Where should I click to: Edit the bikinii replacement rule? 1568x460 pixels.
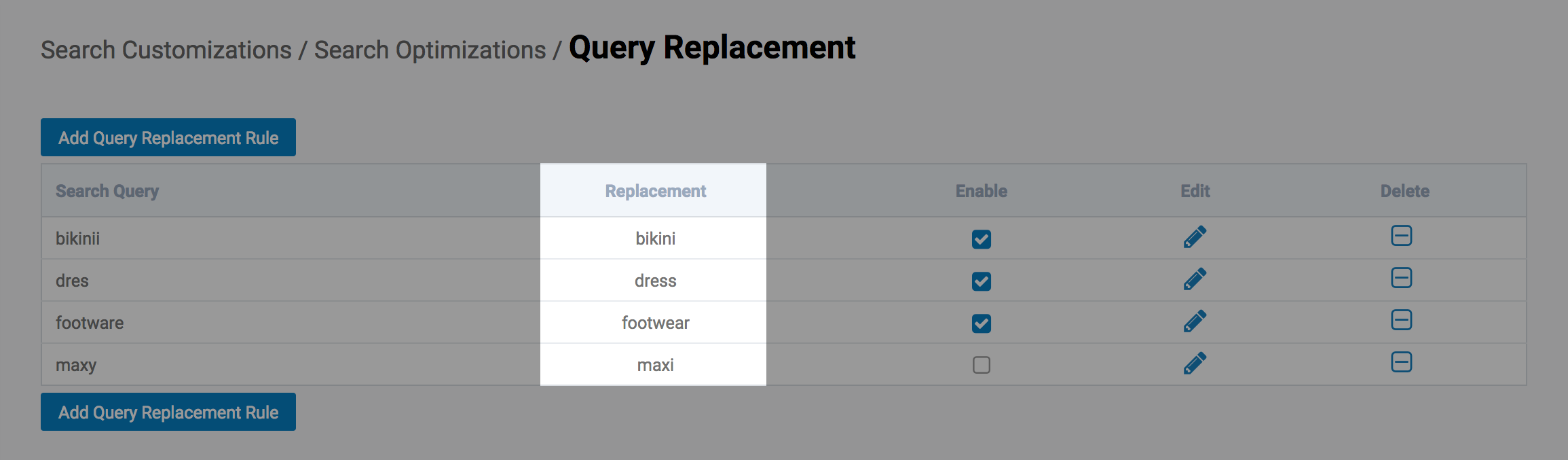tap(1195, 237)
